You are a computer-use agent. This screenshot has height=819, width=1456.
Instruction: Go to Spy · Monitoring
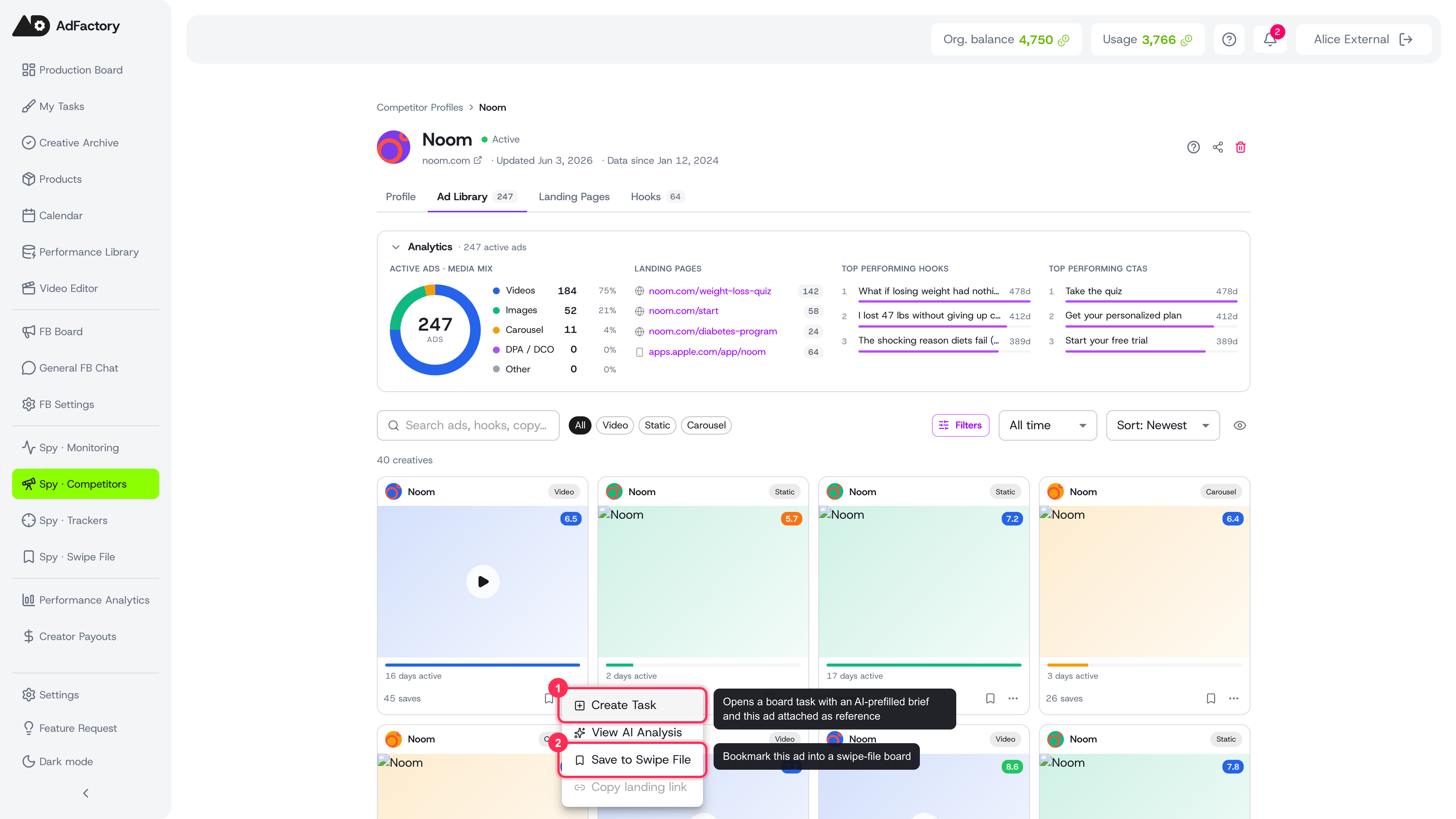pos(85,448)
